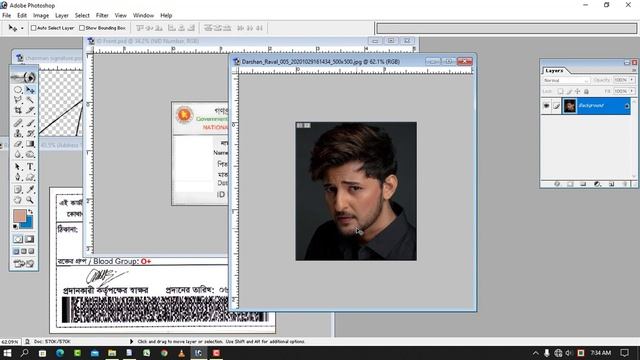
Task: Open the Fill 100% slider arrow
Action: click(632, 91)
